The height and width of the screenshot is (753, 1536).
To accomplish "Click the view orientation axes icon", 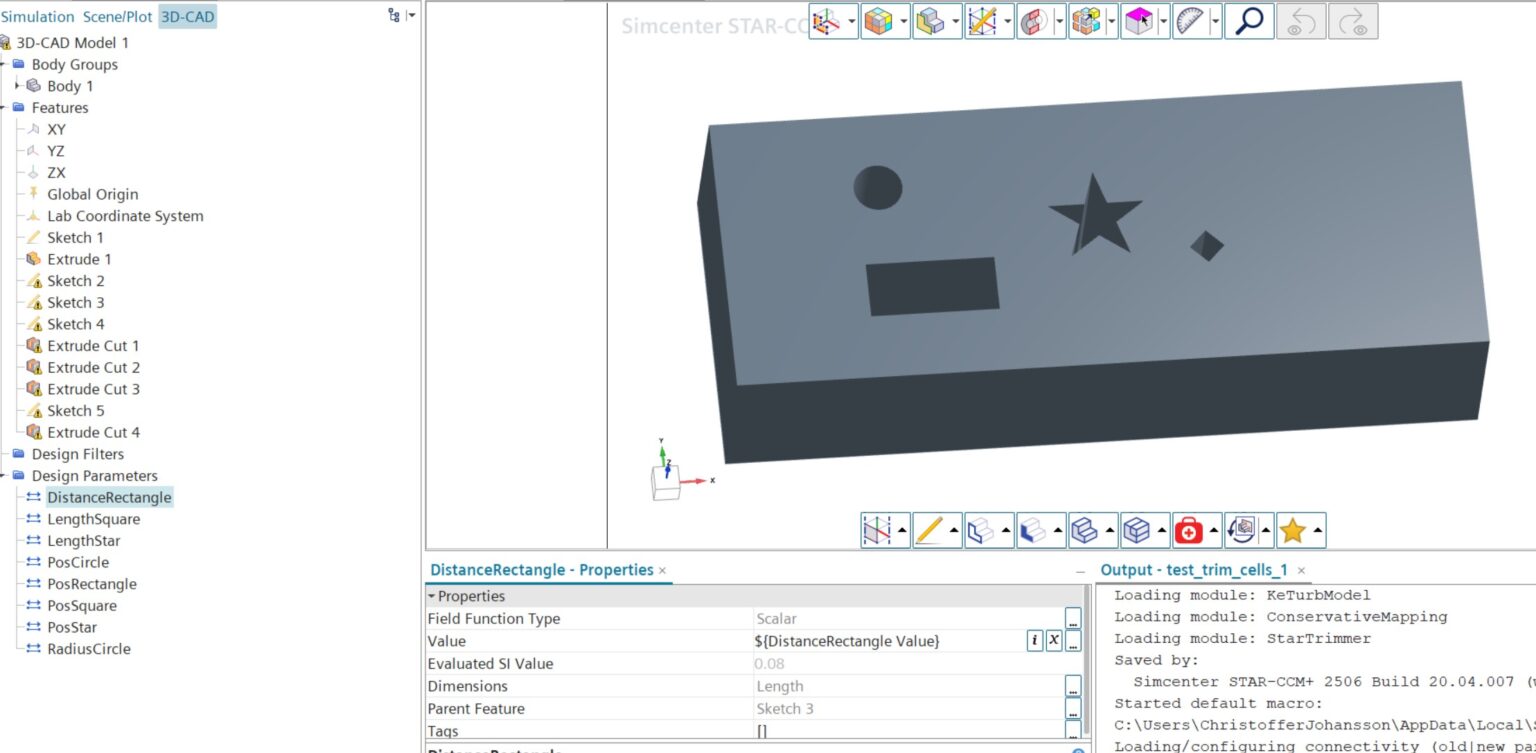I will click(827, 21).
